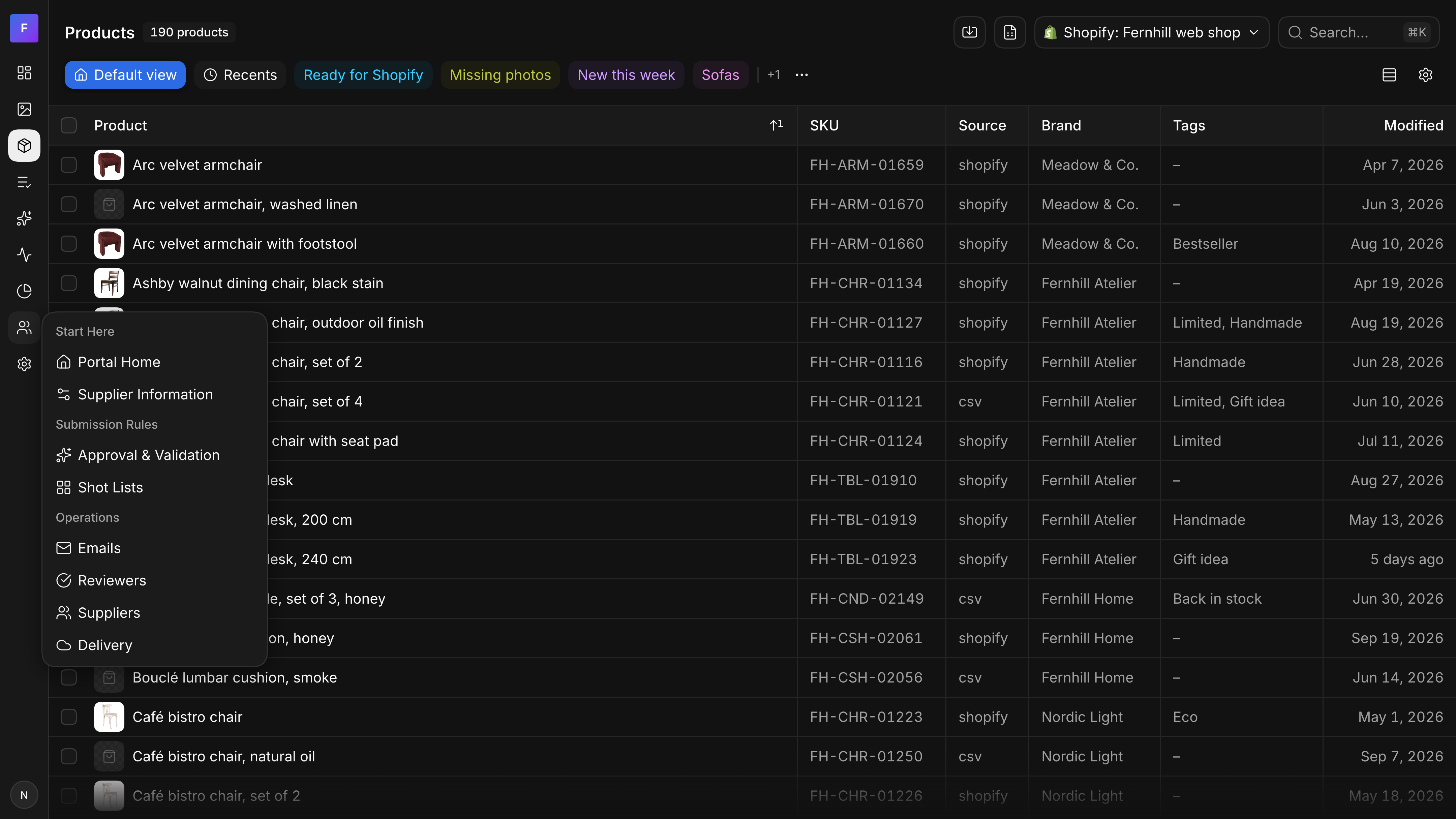Open the Shopify: Fernhill web shop dropdown

coord(1151,32)
